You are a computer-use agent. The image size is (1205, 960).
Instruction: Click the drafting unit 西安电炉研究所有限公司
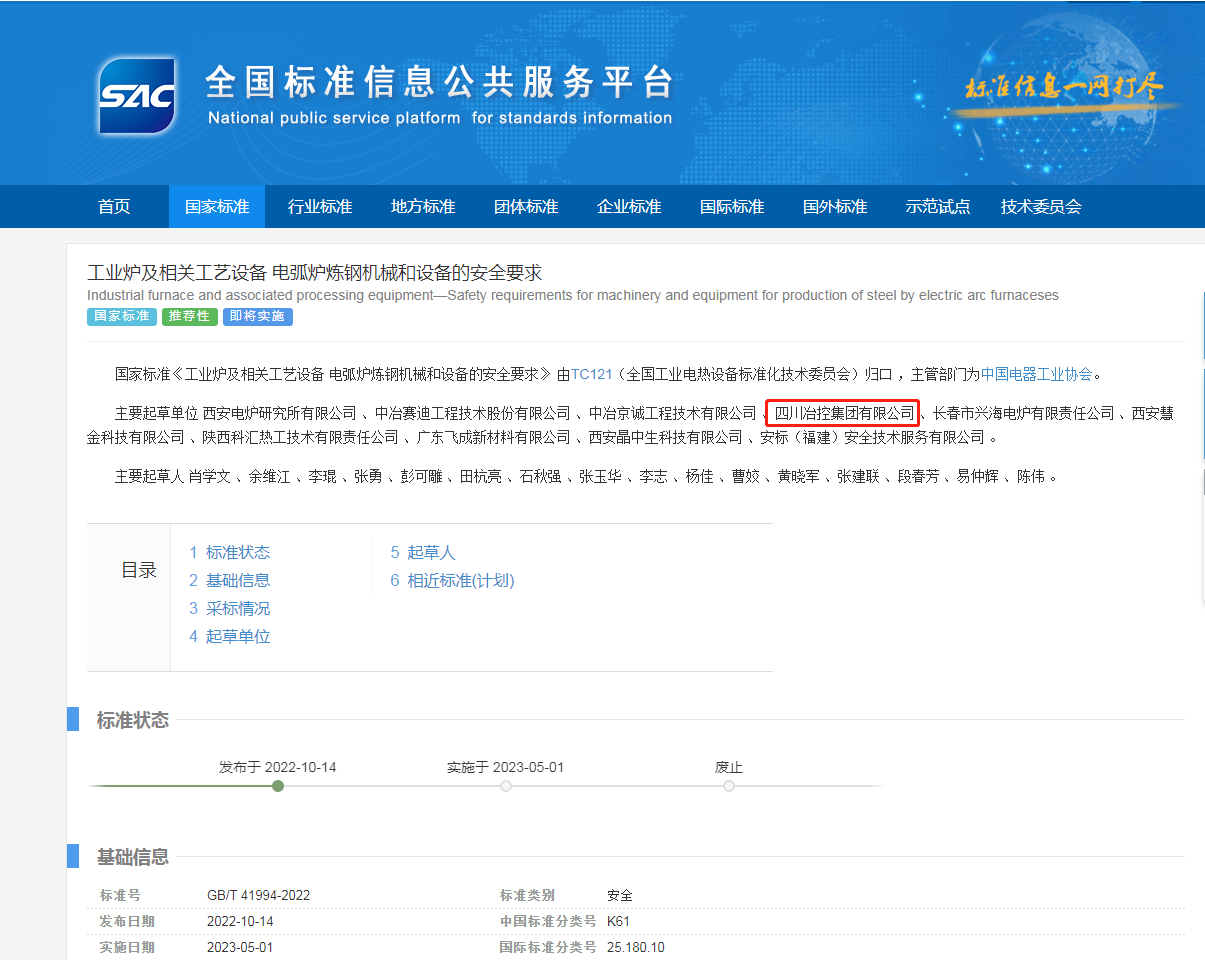280,413
